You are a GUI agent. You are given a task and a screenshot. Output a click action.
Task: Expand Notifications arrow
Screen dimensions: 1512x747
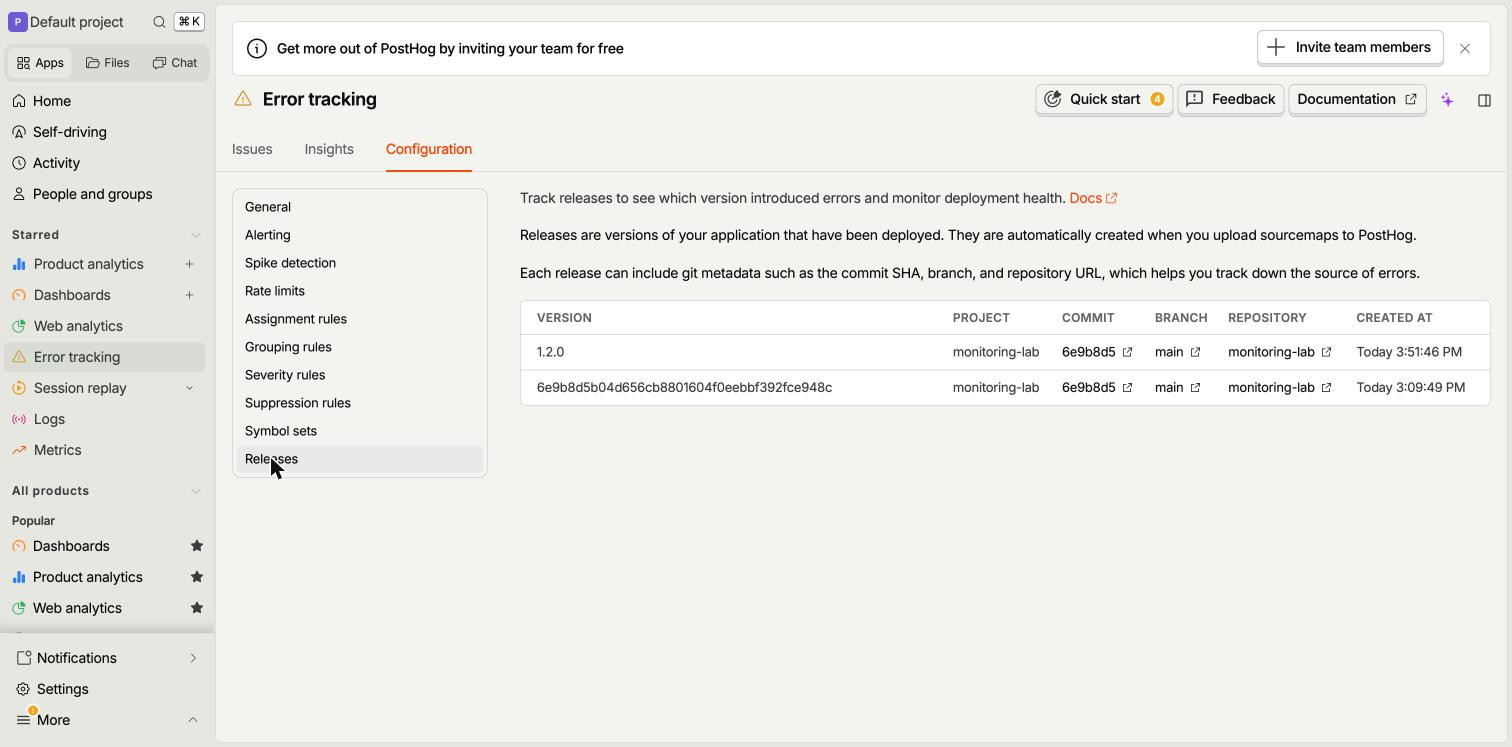[x=193, y=658]
